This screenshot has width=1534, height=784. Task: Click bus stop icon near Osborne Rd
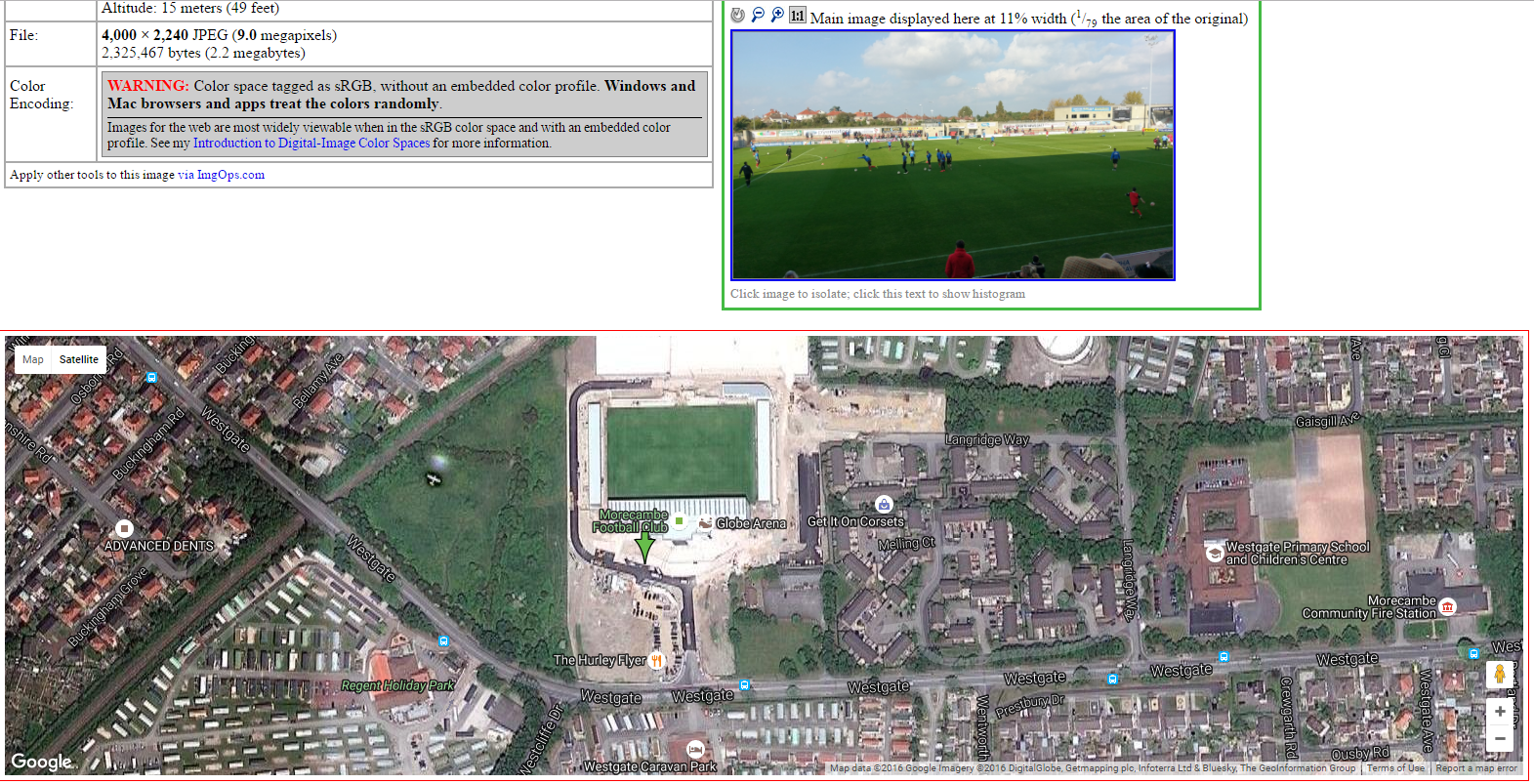[151, 377]
